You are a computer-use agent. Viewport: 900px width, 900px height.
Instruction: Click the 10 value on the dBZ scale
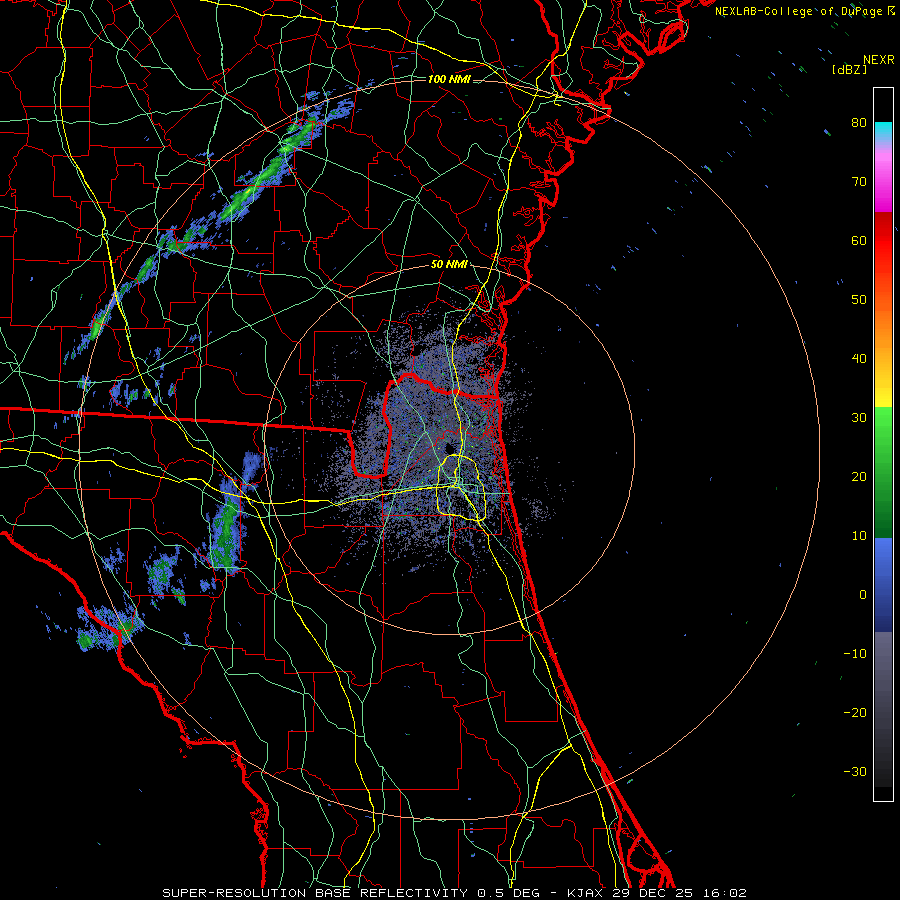tap(859, 536)
